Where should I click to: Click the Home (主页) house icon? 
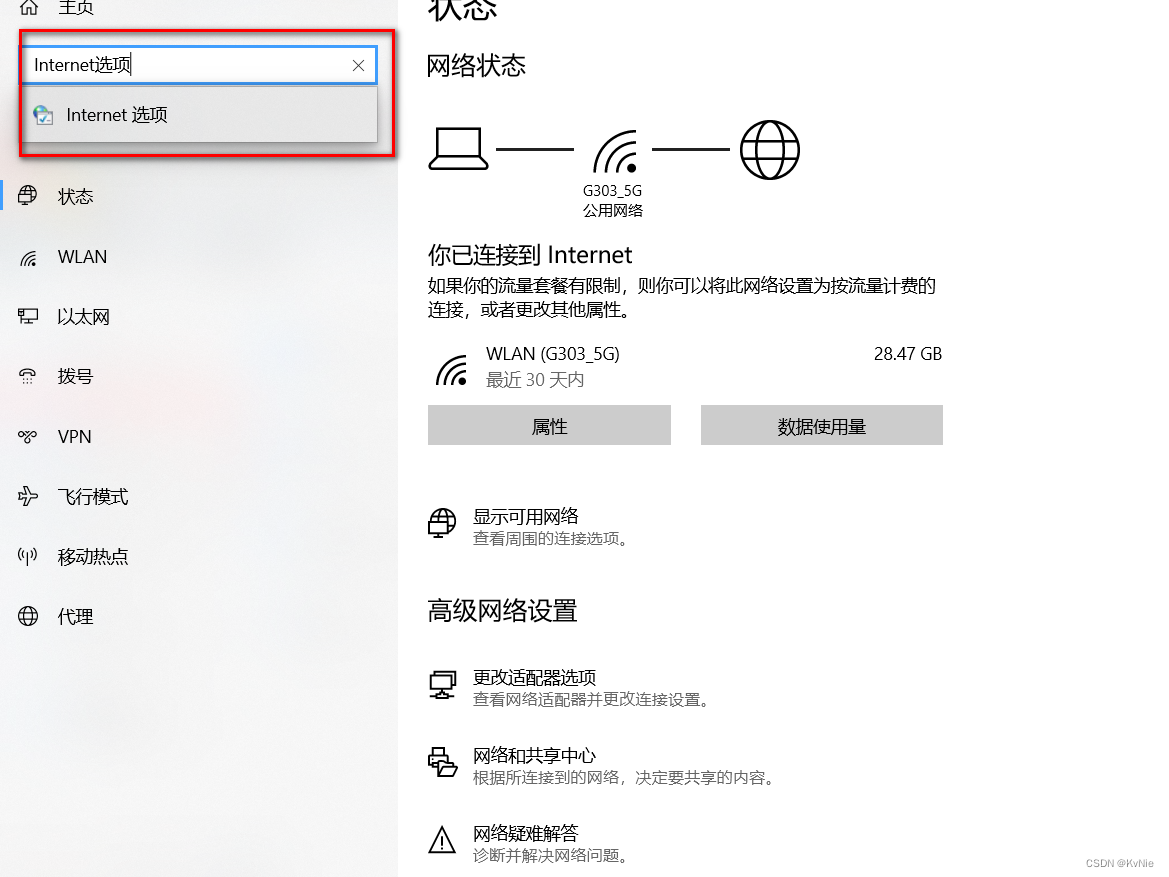point(28,7)
